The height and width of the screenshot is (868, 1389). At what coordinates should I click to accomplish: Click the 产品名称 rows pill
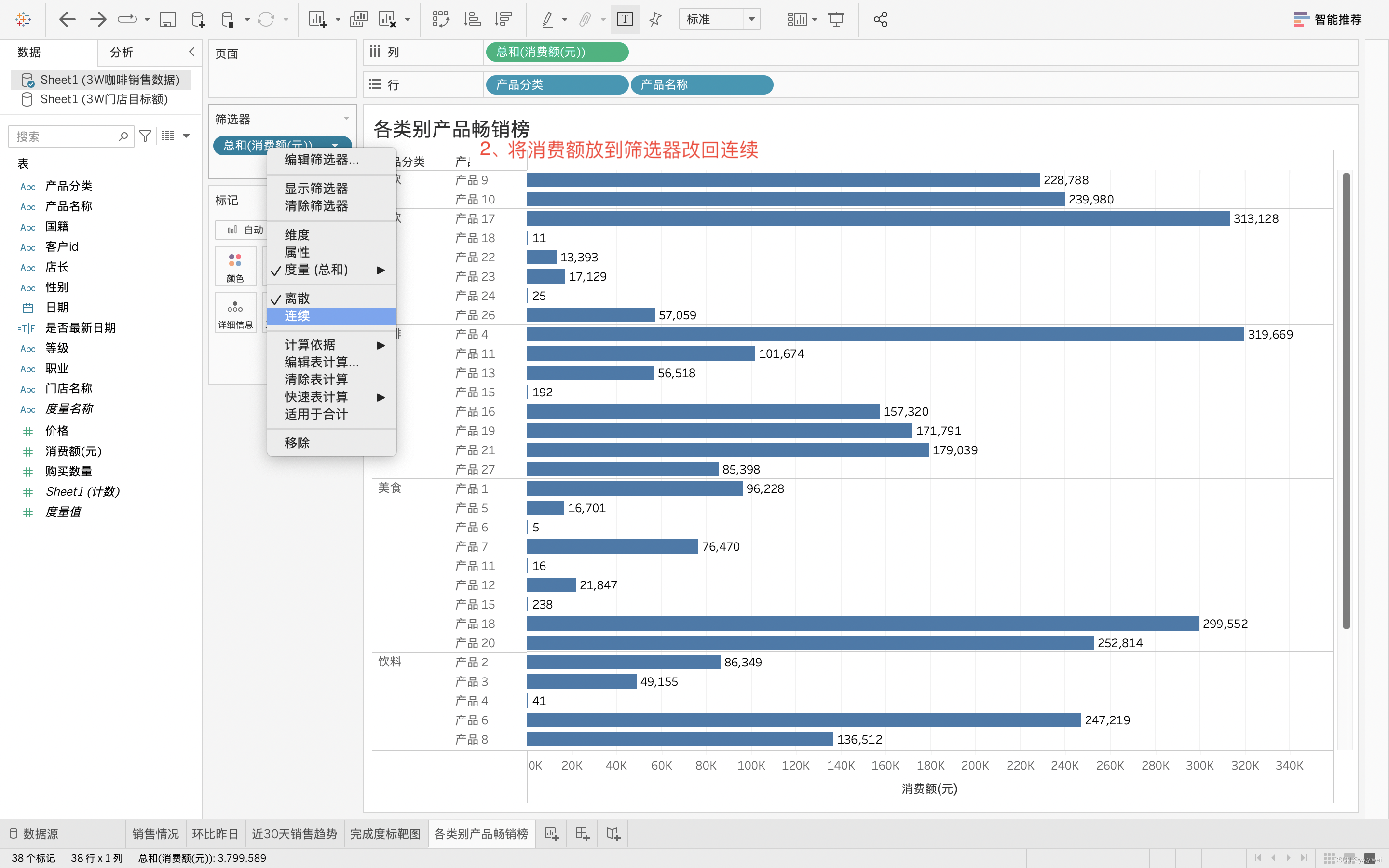point(702,85)
